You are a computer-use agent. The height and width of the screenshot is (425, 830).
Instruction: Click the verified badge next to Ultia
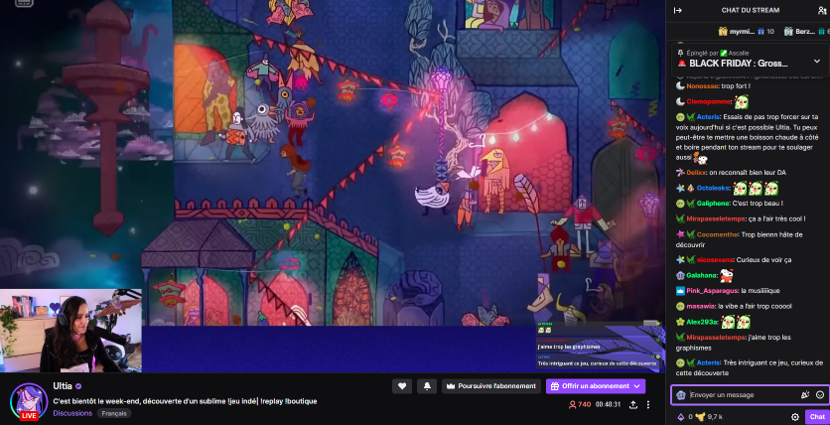click(x=78, y=386)
